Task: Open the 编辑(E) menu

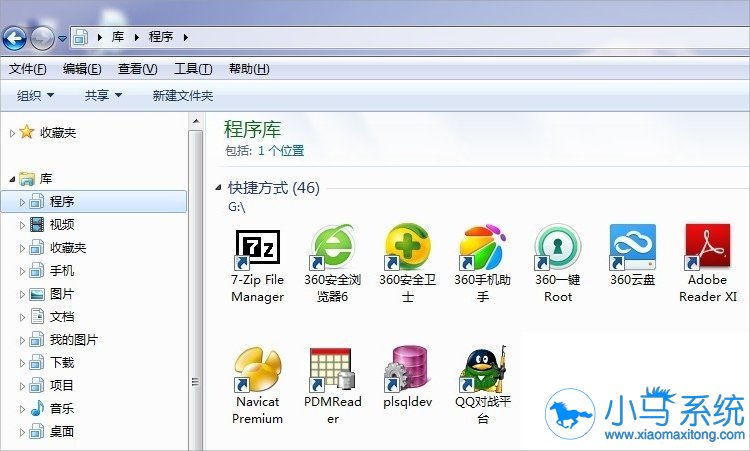Action: point(82,69)
